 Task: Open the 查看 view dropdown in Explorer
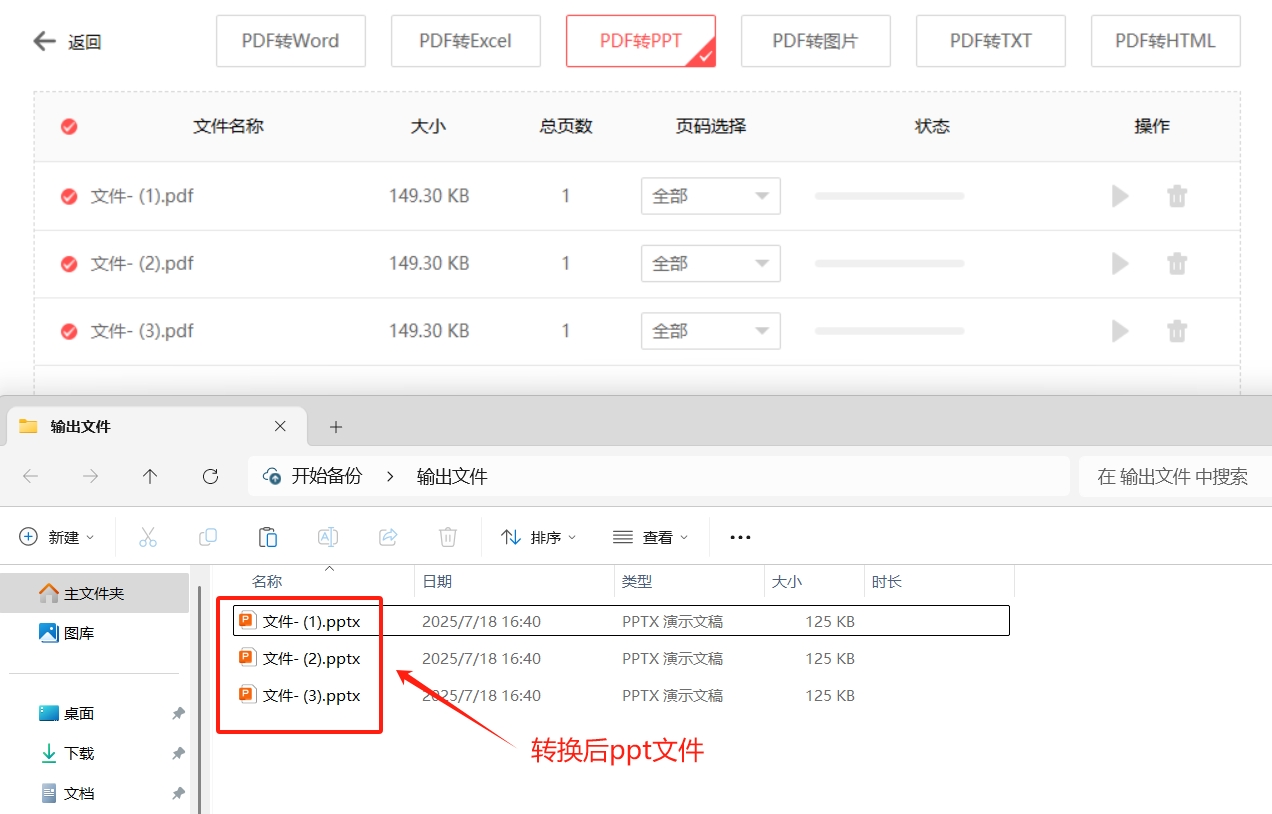pyautogui.click(x=651, y=537)
